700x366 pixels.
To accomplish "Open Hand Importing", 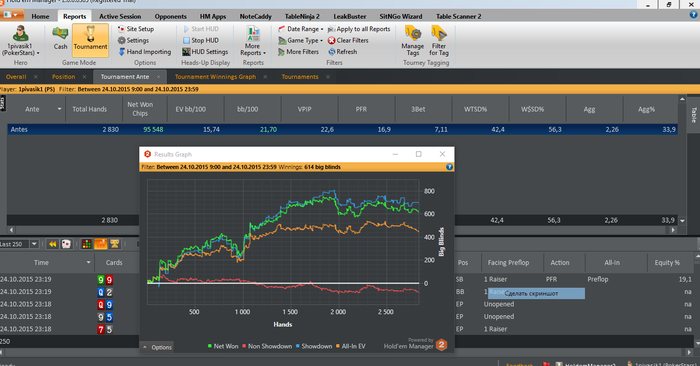I will tap(145, 52).
